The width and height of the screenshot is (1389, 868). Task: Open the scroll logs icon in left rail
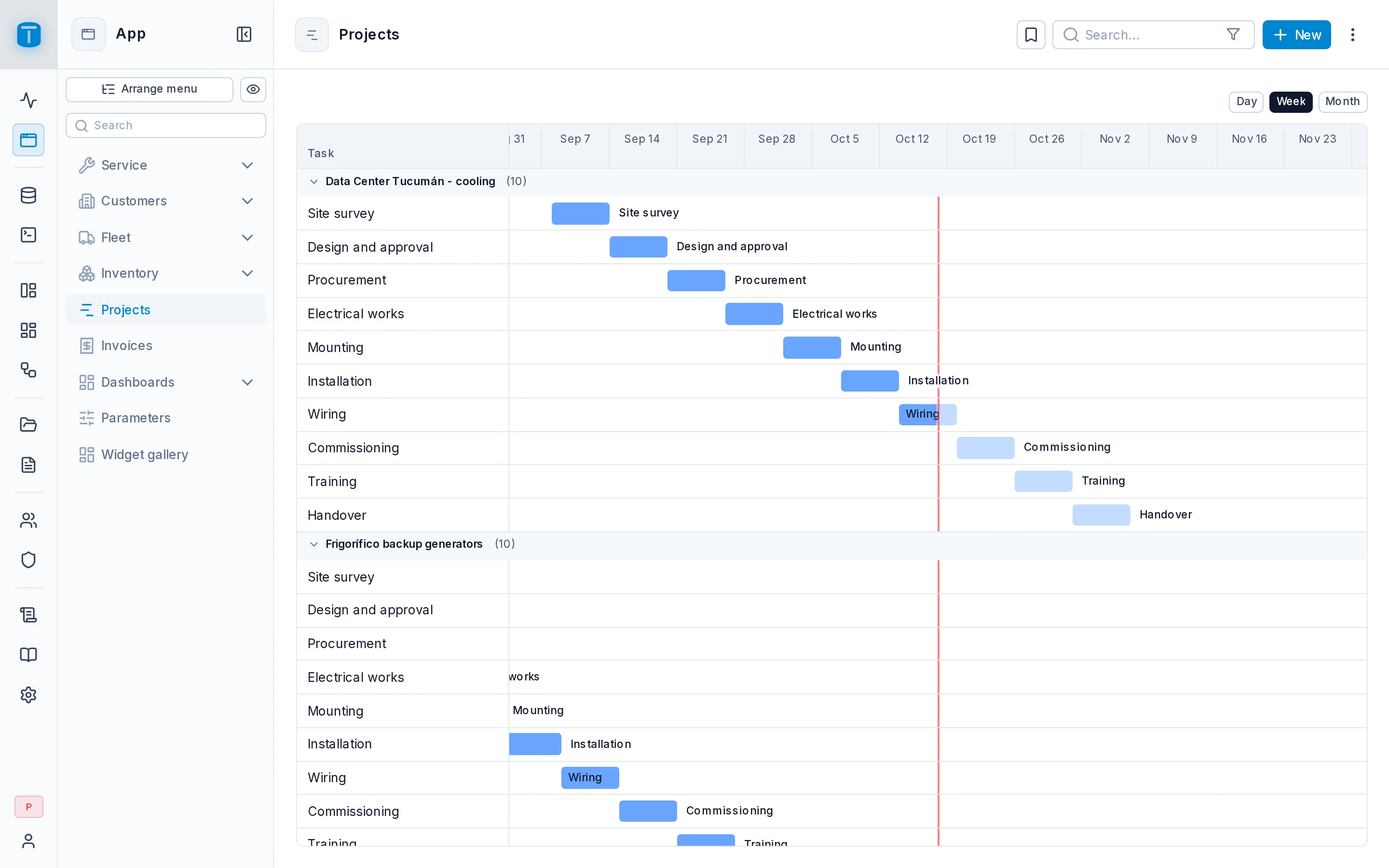tap(29, 615)
